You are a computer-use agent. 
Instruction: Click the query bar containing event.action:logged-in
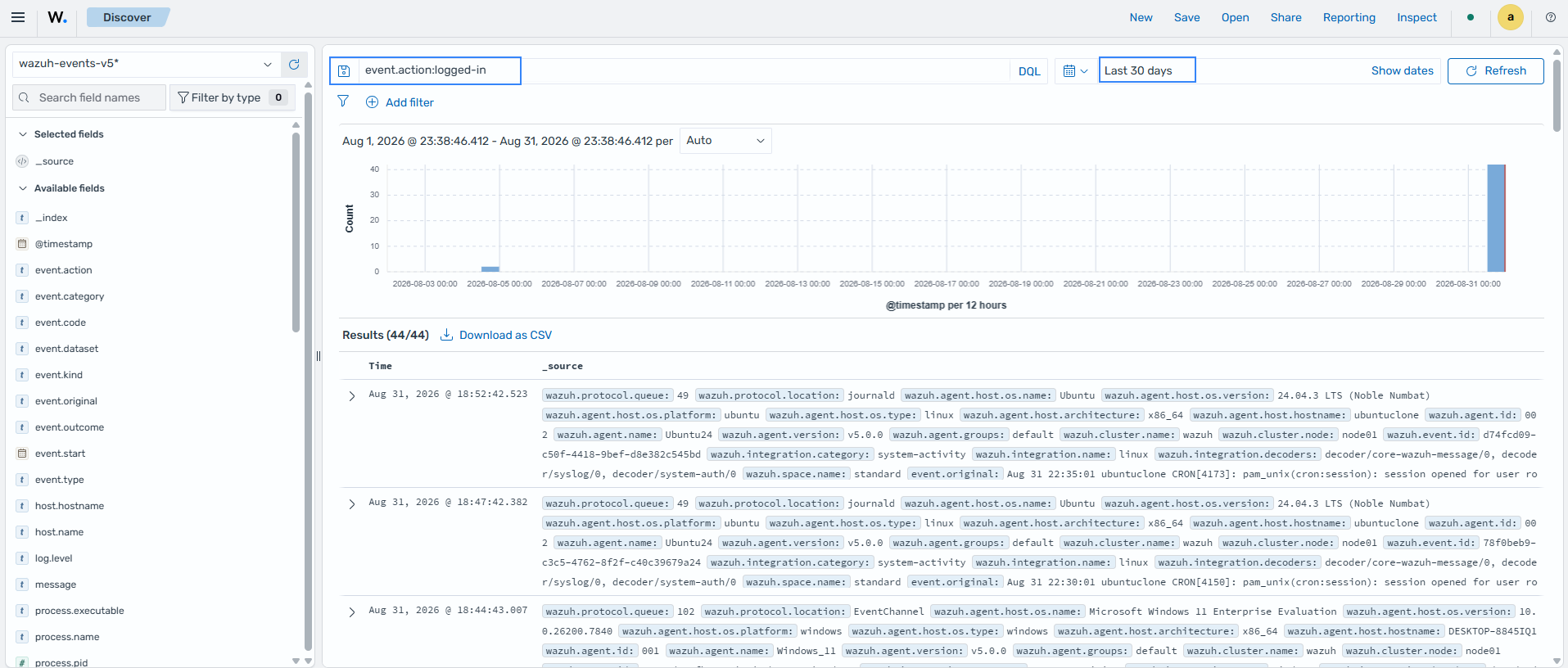pyautogui.click(x=685, y=71)
